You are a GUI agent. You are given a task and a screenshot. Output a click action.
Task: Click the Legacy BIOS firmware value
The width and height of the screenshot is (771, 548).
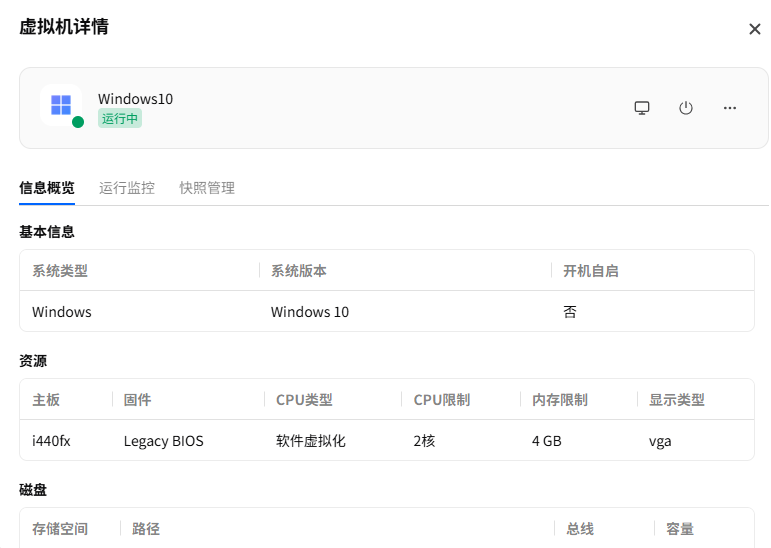point(163,441)
